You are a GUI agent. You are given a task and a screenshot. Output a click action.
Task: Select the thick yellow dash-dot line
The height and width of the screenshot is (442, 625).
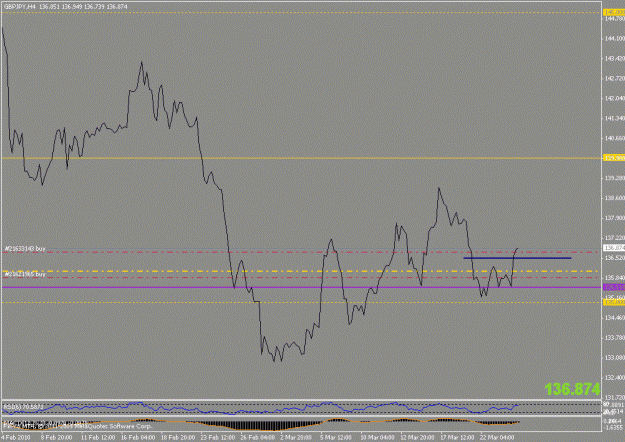[301, 271]
